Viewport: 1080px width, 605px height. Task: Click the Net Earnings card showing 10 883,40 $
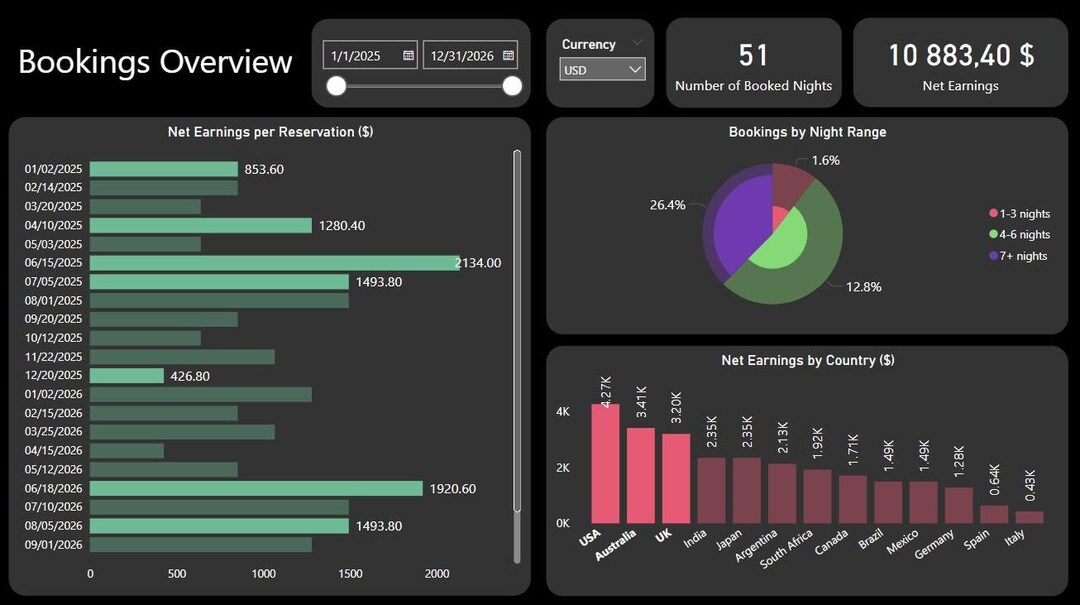[x=959, y=62]
